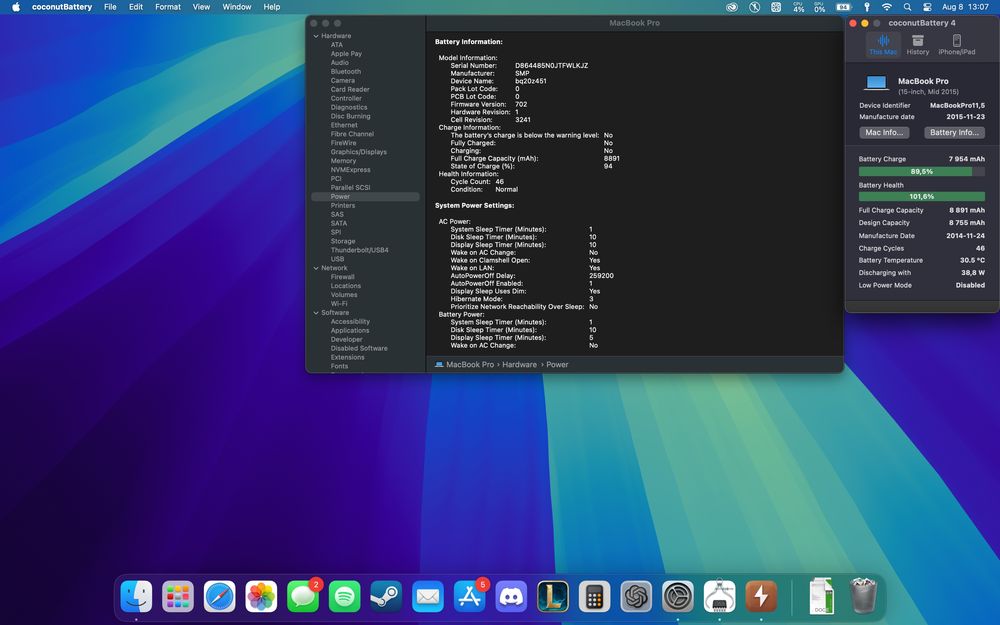Image resolution: width=1000 pixels, height=625 pixels.
Task: Launch Safari from the dock
Action: tap(219, 597)
